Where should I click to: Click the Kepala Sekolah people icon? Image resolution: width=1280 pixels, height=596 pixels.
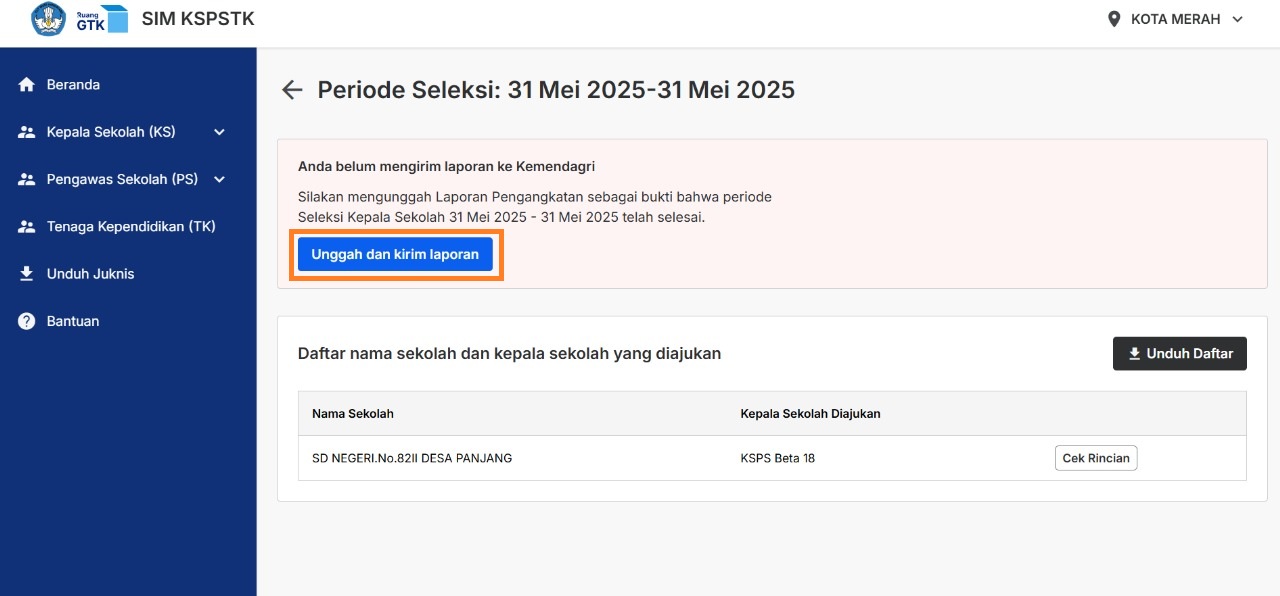tap(27, 132)
